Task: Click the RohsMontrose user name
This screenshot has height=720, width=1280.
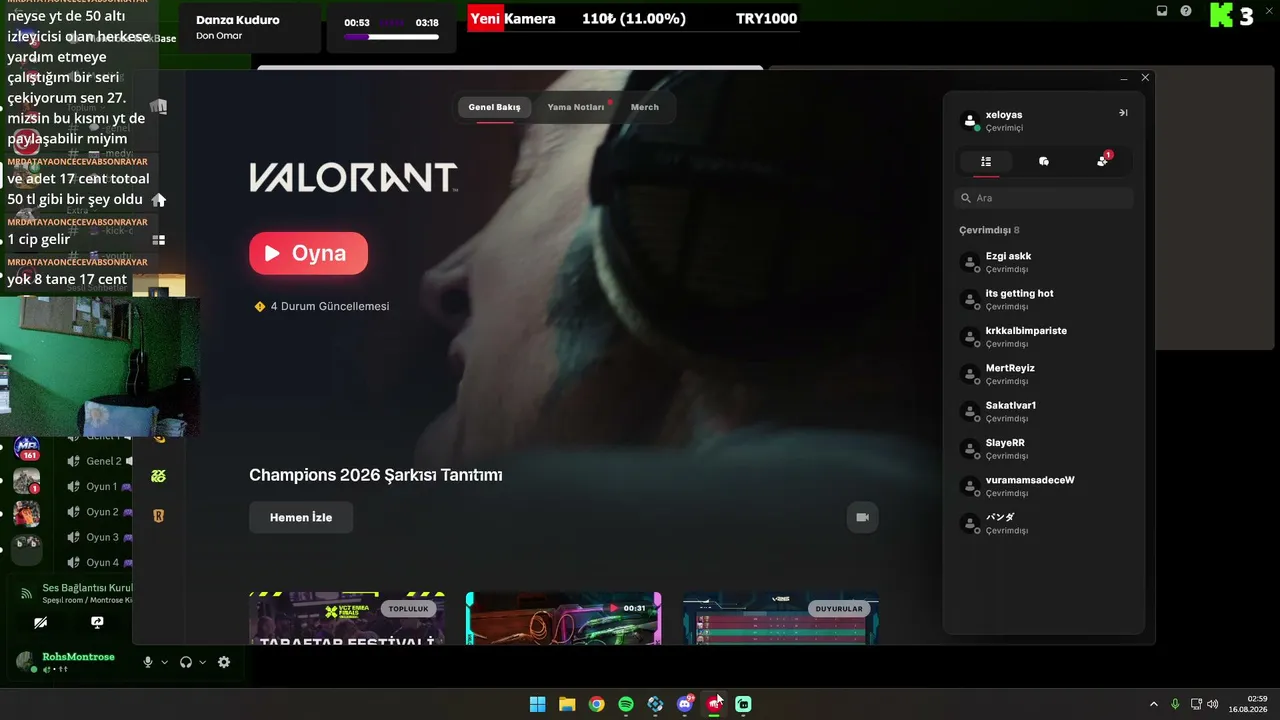Action: click(x=78, y=657)
